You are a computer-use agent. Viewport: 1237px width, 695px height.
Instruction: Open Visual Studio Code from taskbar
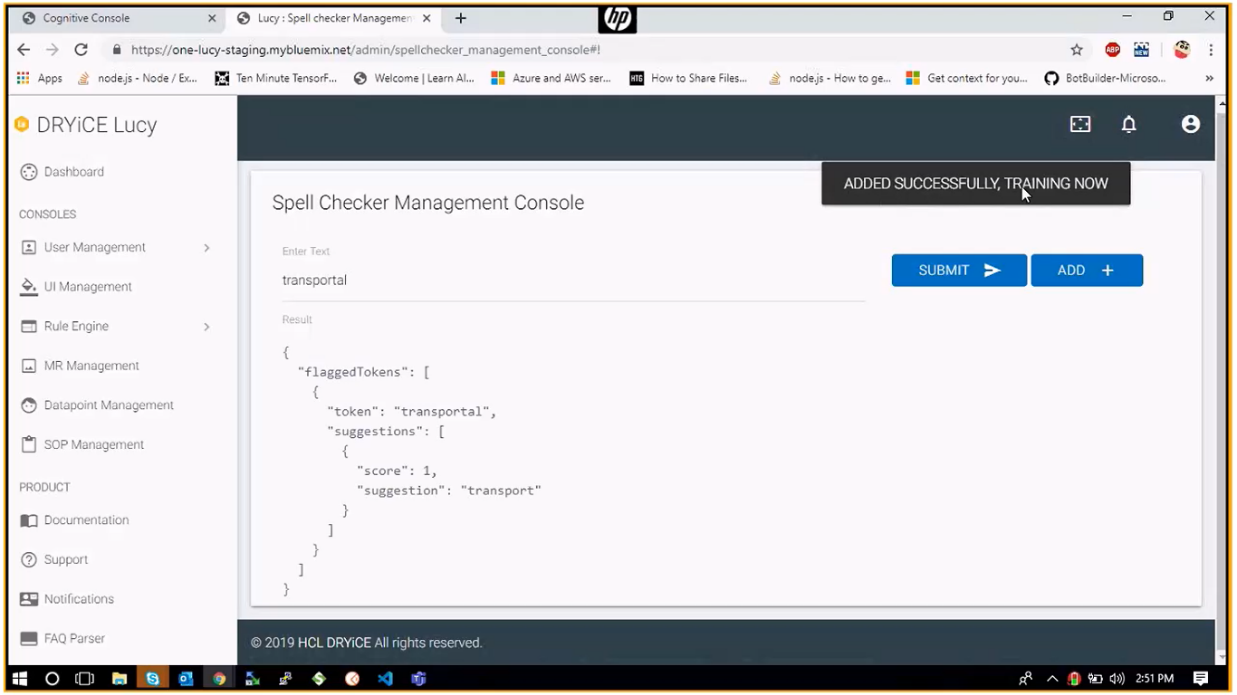[385, 678]
